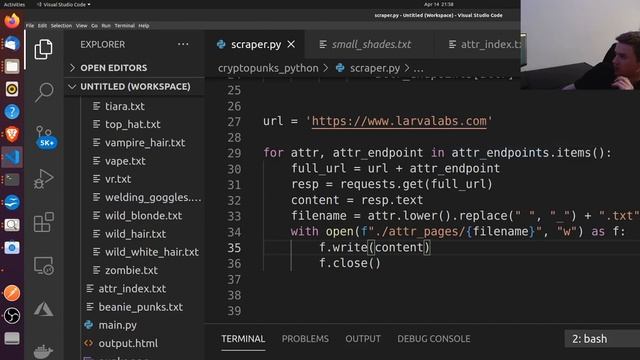Open vampire_hair.txt file
Screen dimensions: 640x360
144,142
